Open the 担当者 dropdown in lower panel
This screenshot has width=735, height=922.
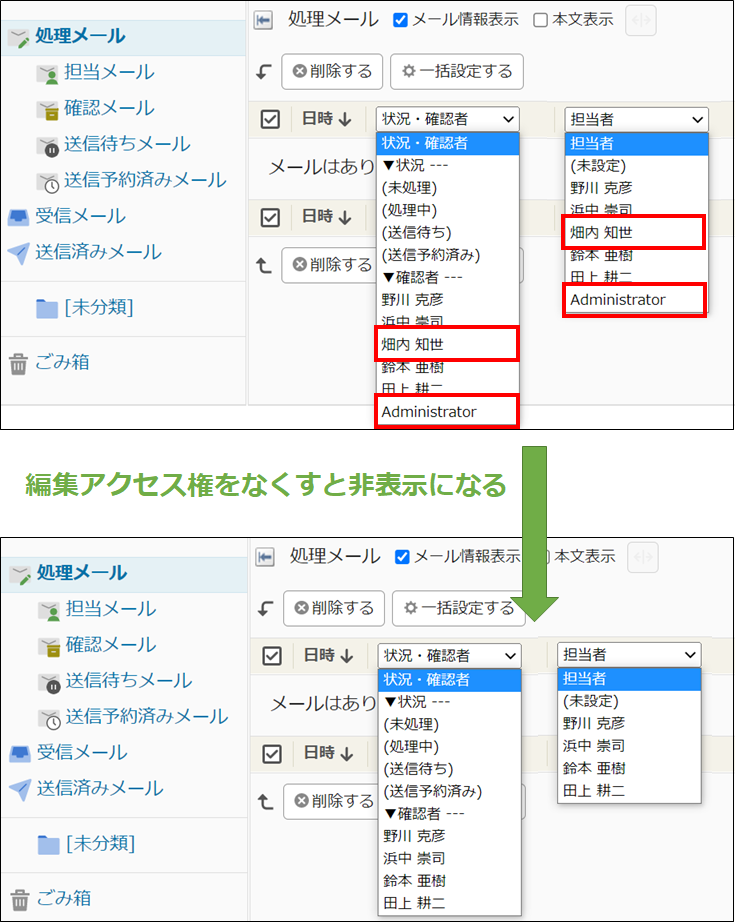point(629,655)
